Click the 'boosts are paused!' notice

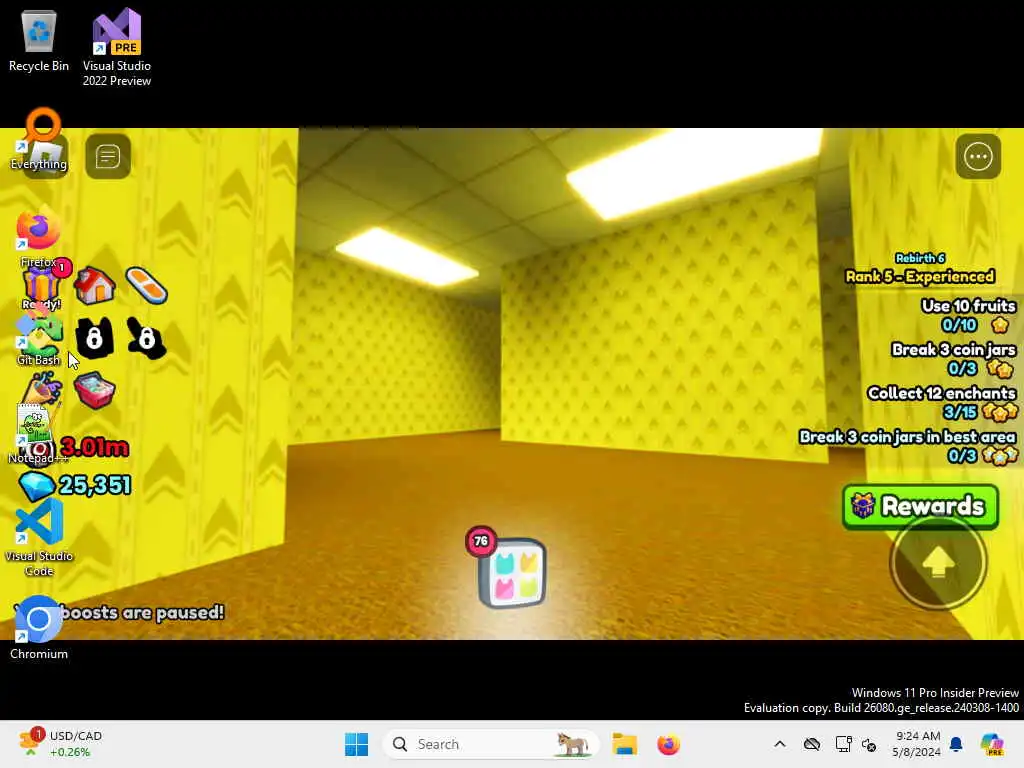tap(142, 613)
